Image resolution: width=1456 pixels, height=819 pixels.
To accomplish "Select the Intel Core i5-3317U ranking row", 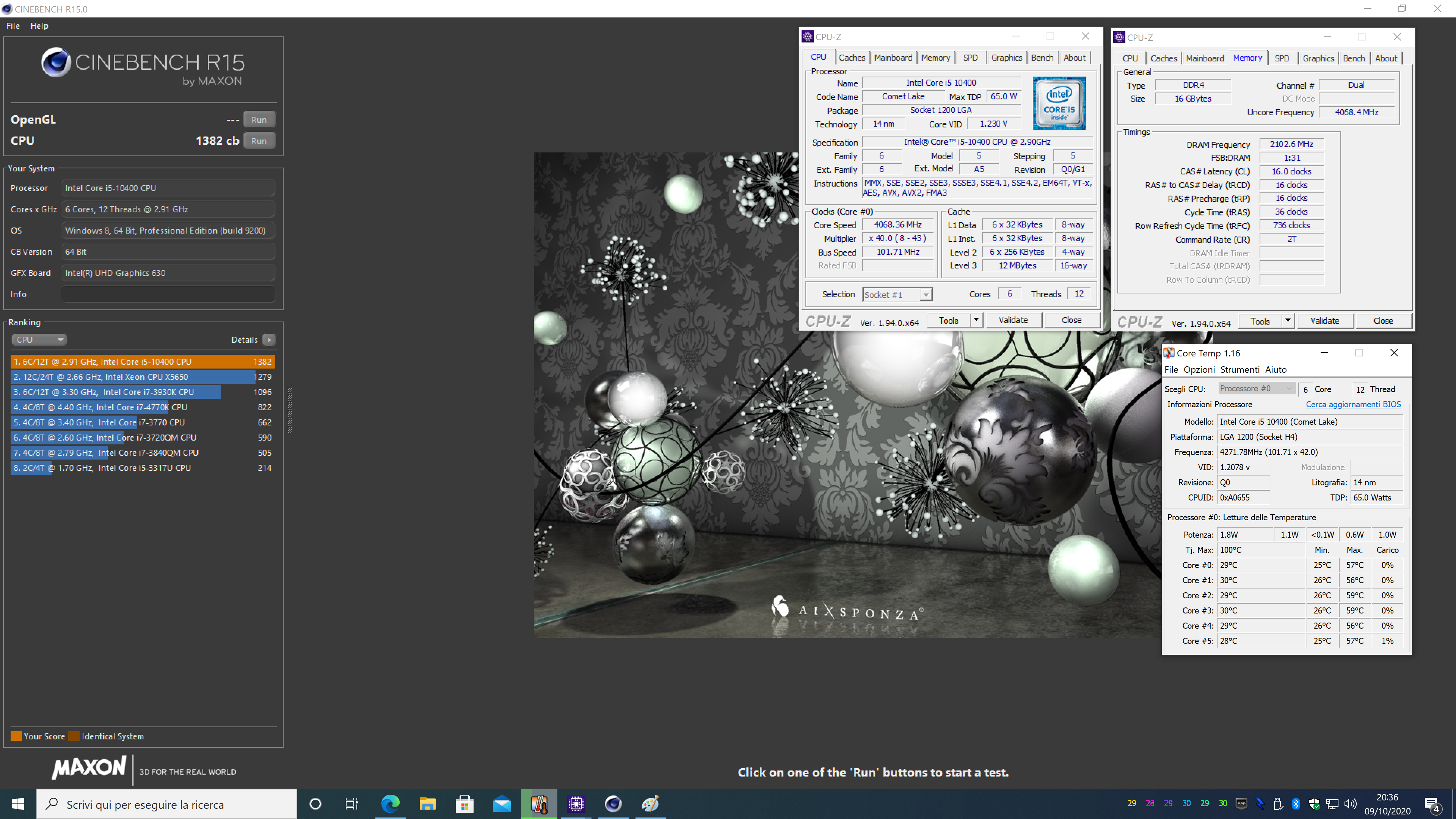I will click(x=143, y=468).
